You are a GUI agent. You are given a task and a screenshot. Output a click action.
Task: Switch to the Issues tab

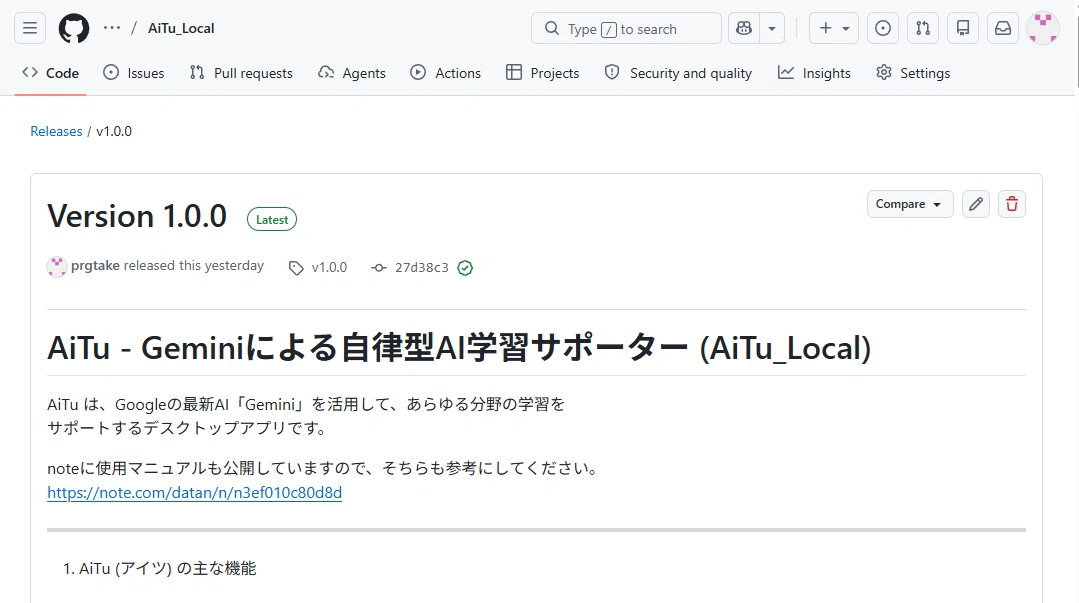click(133, 73)
